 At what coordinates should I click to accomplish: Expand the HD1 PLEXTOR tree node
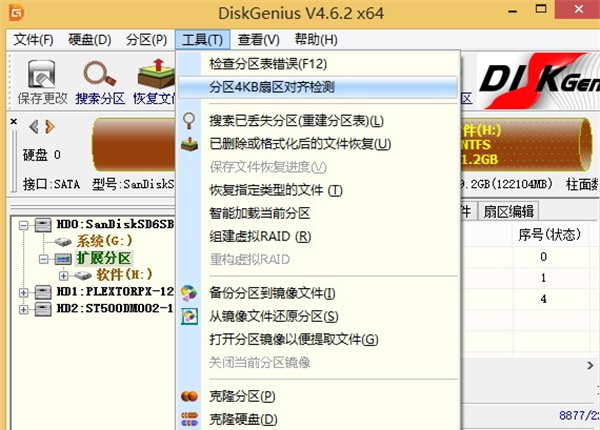click(x=24, y=293)
